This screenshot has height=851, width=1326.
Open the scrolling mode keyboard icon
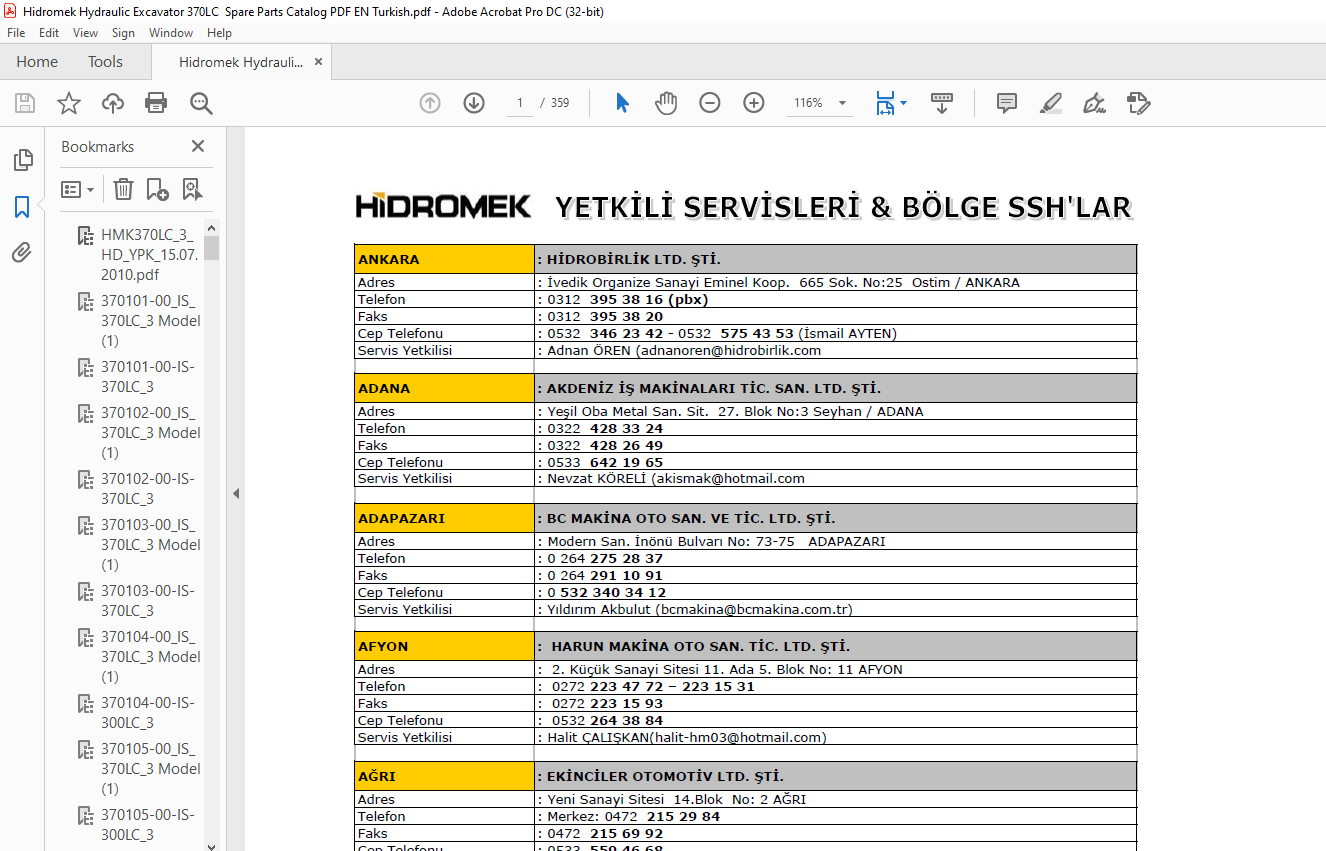pyautogui.click(x=942, y=103)
